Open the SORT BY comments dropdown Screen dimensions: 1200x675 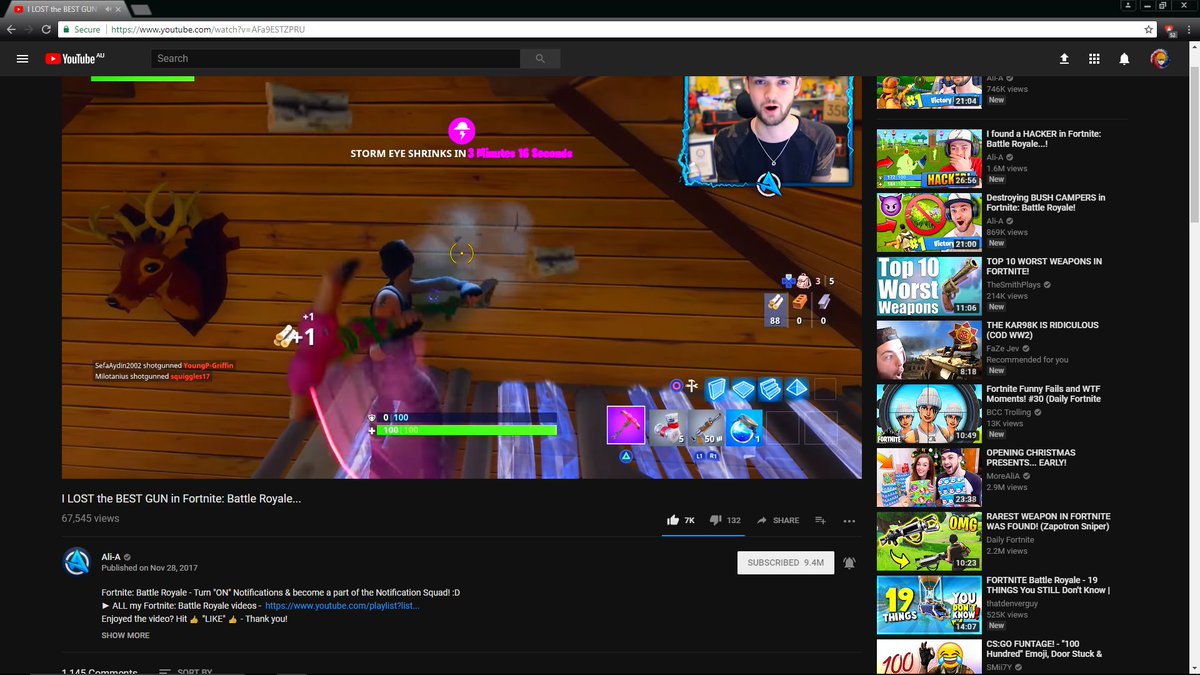coord(186,672)
